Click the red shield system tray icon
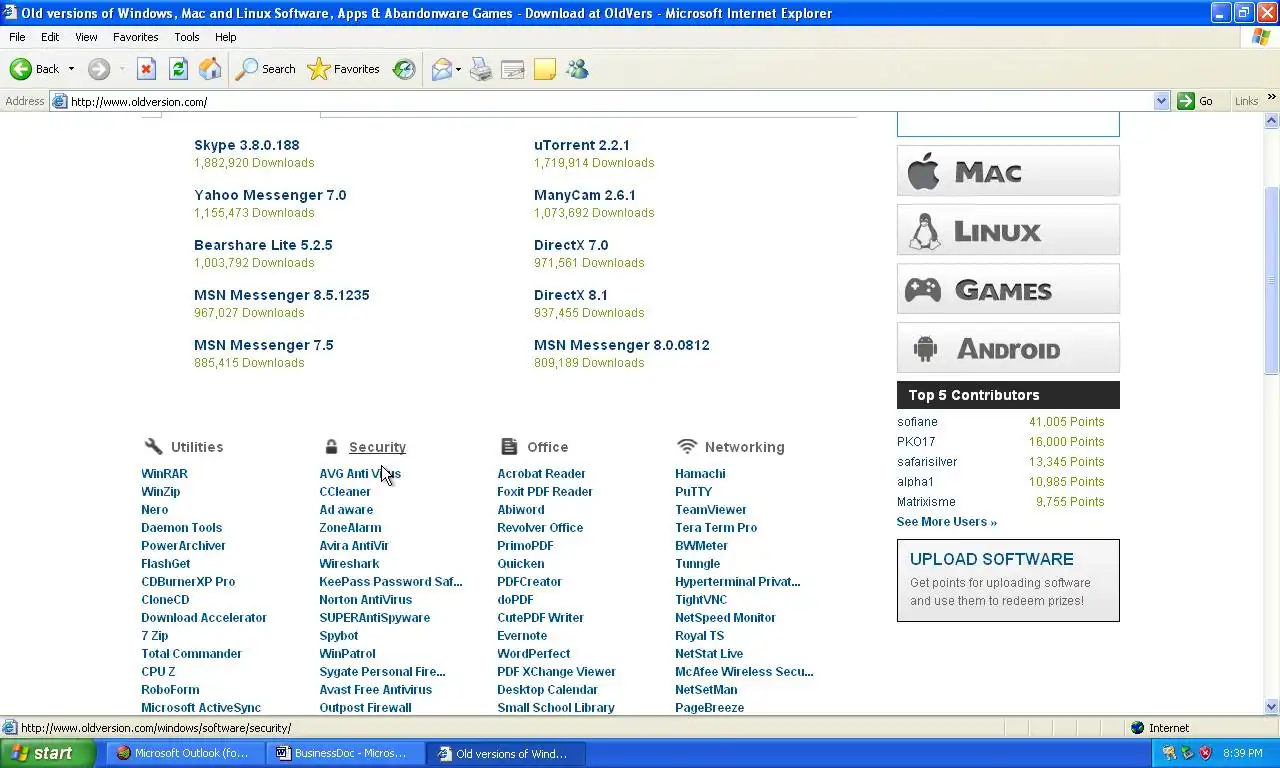The height and width of the screenshot is (768, 1280). tap(1206, 753)
